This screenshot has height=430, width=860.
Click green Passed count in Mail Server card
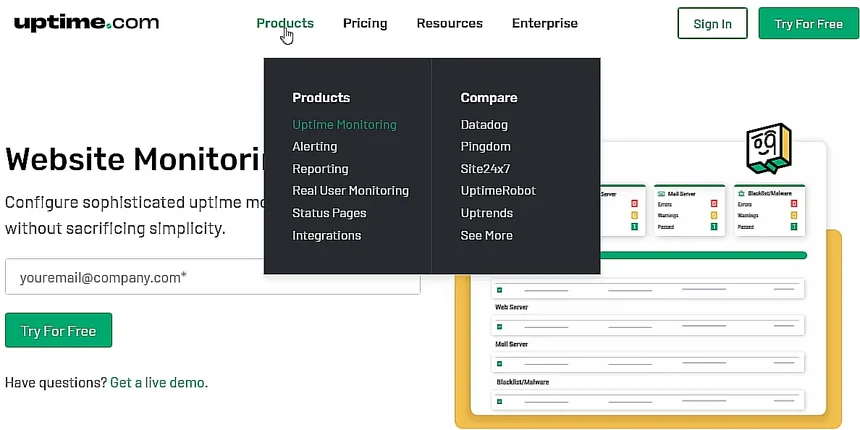pos(714,227)
